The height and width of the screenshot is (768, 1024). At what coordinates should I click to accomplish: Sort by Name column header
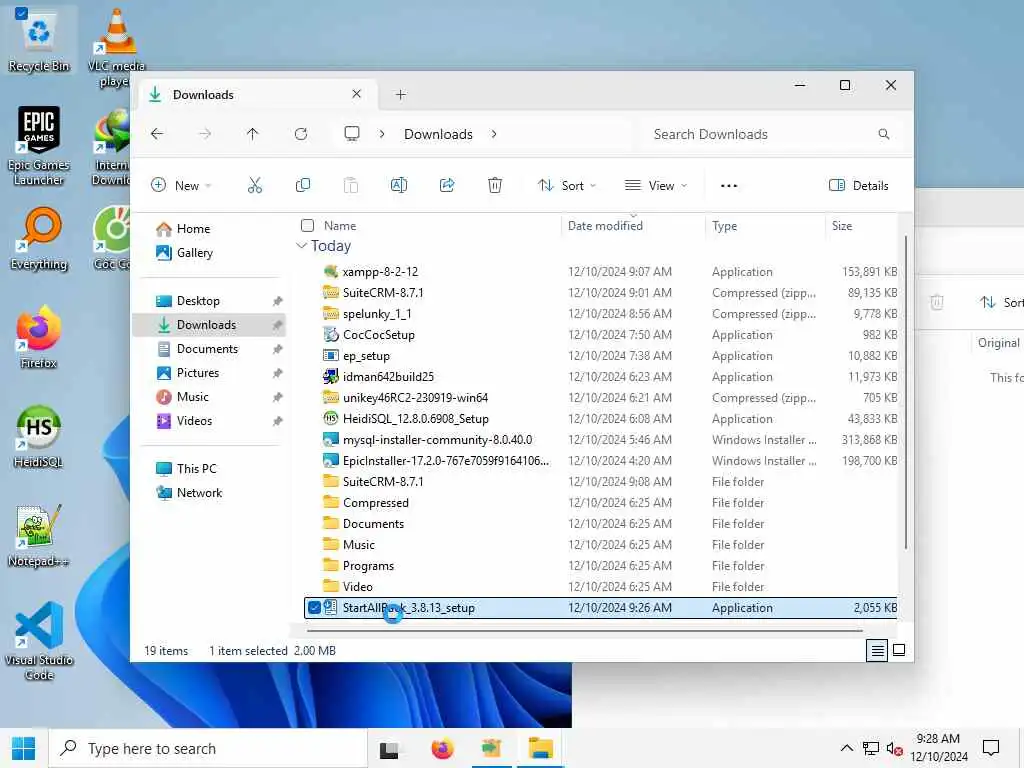point(340,225)
